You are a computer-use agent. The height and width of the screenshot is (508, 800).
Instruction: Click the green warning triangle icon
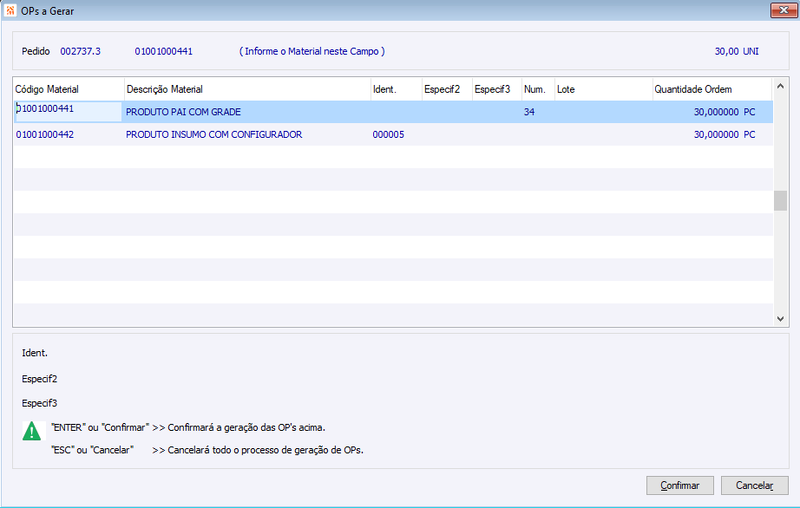tap(32, 431)
